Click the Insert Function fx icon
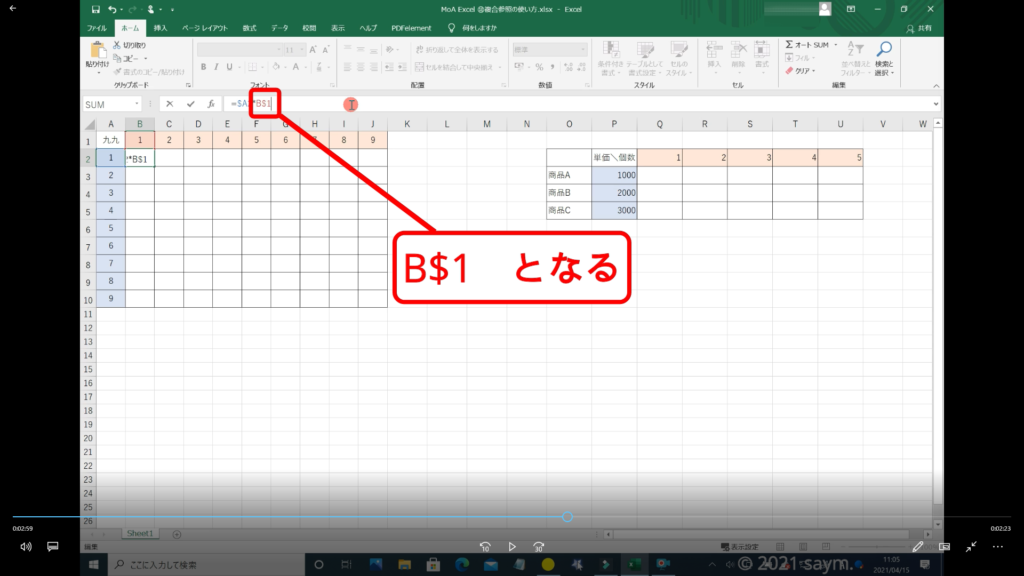Image resolution: width=1024 pixels, height=576 pixels. pos(211,104)
